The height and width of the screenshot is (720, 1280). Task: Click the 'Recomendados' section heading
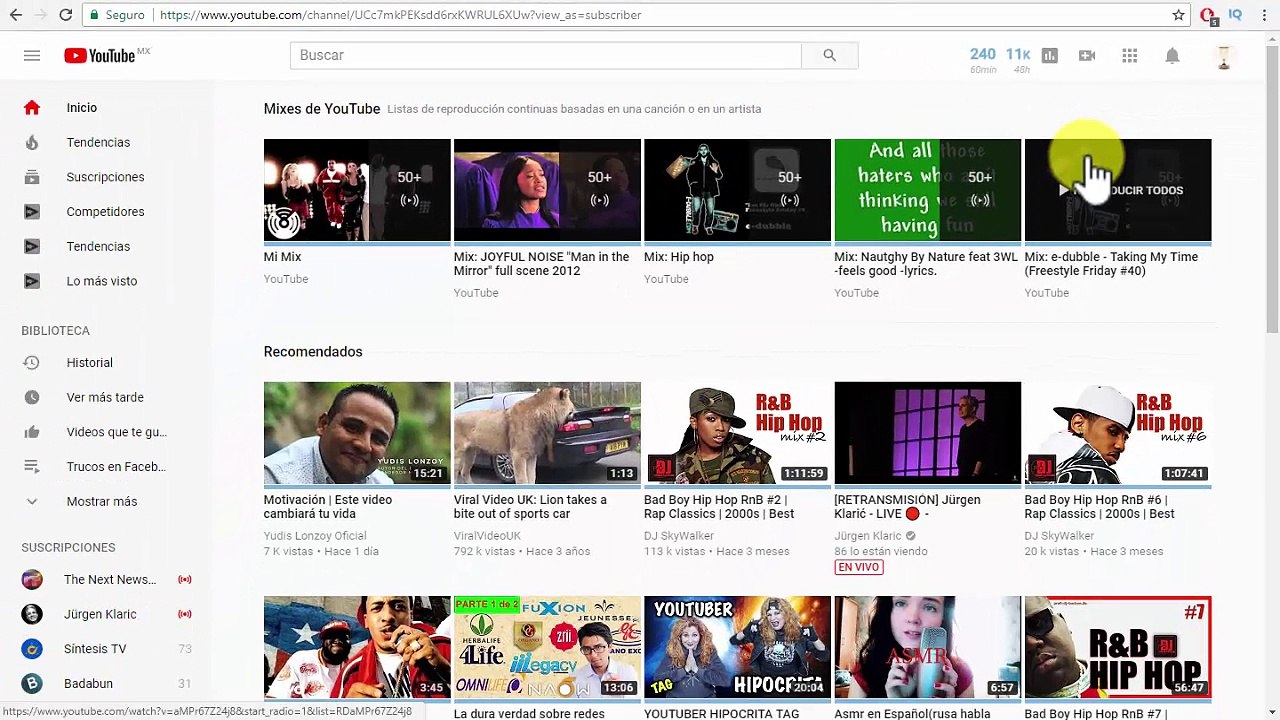pyautogui.click(x=313, y=352)
